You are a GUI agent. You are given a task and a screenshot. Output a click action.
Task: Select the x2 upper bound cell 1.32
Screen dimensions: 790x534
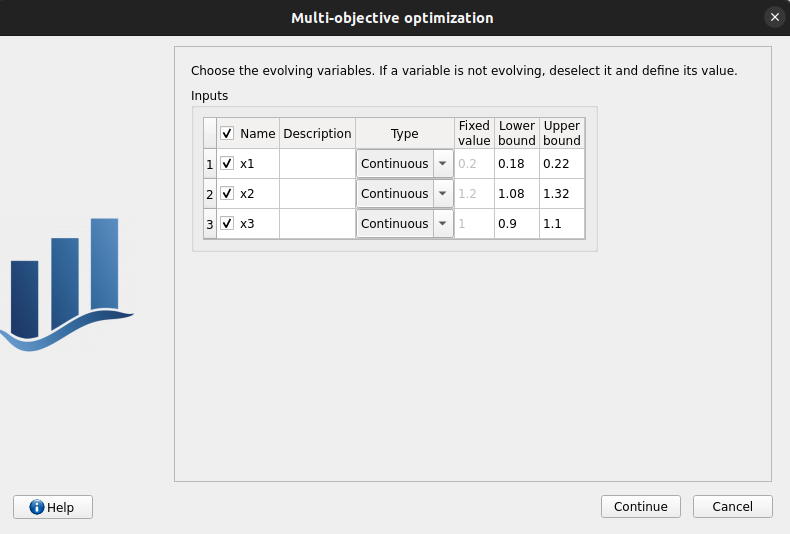point(561,194)
